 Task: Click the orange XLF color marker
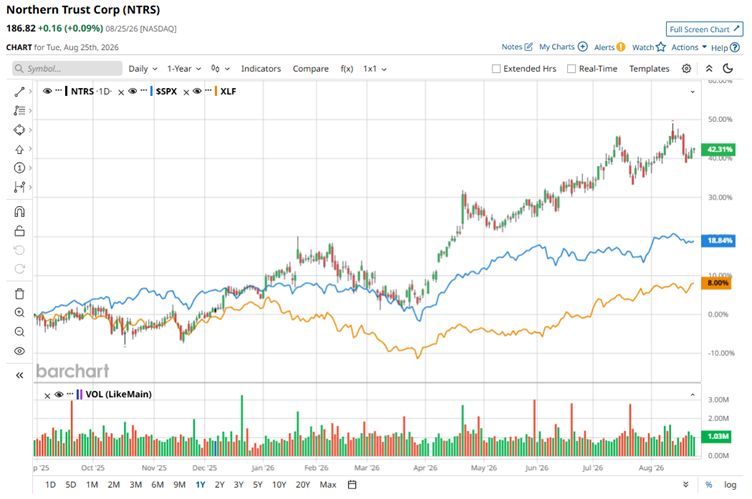pos(216,91)
